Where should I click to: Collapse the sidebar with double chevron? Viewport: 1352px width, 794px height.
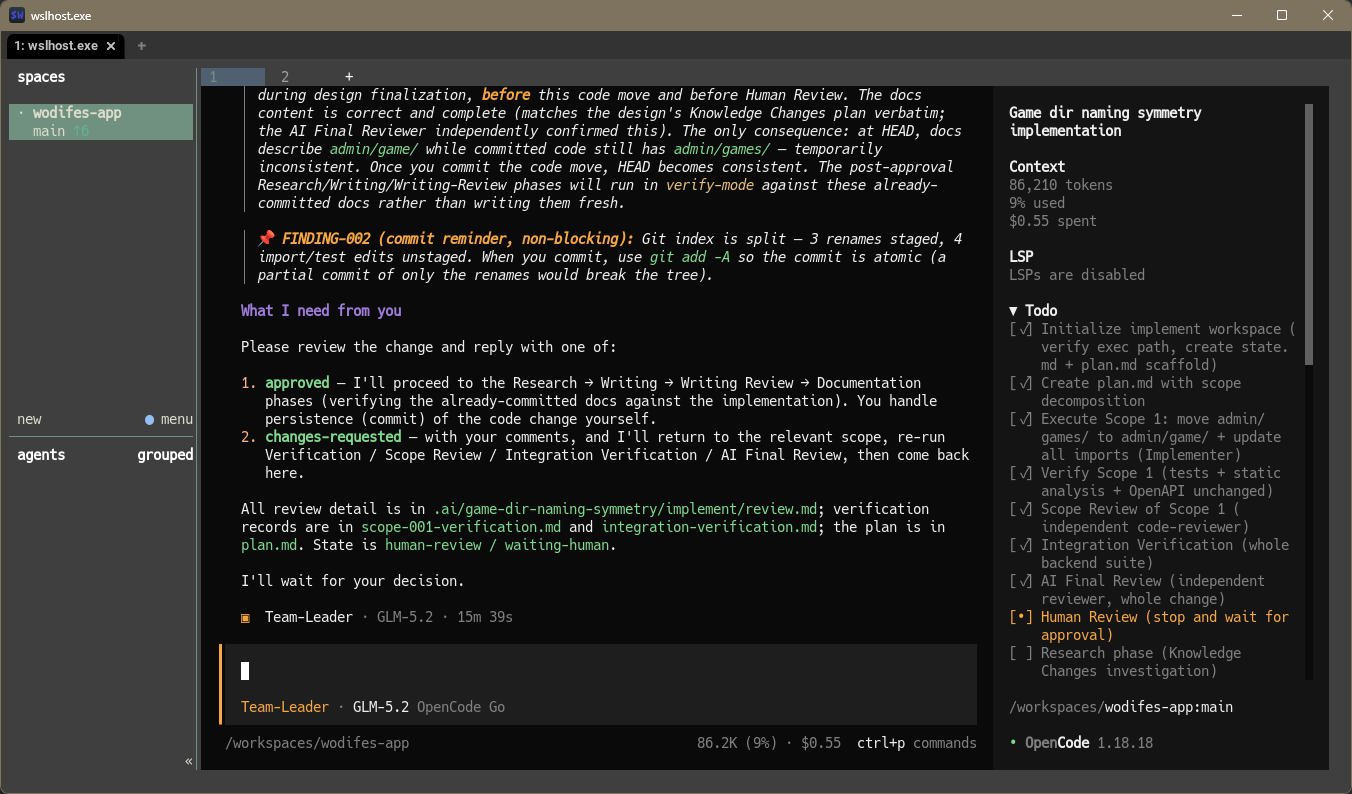pos(188,761)
